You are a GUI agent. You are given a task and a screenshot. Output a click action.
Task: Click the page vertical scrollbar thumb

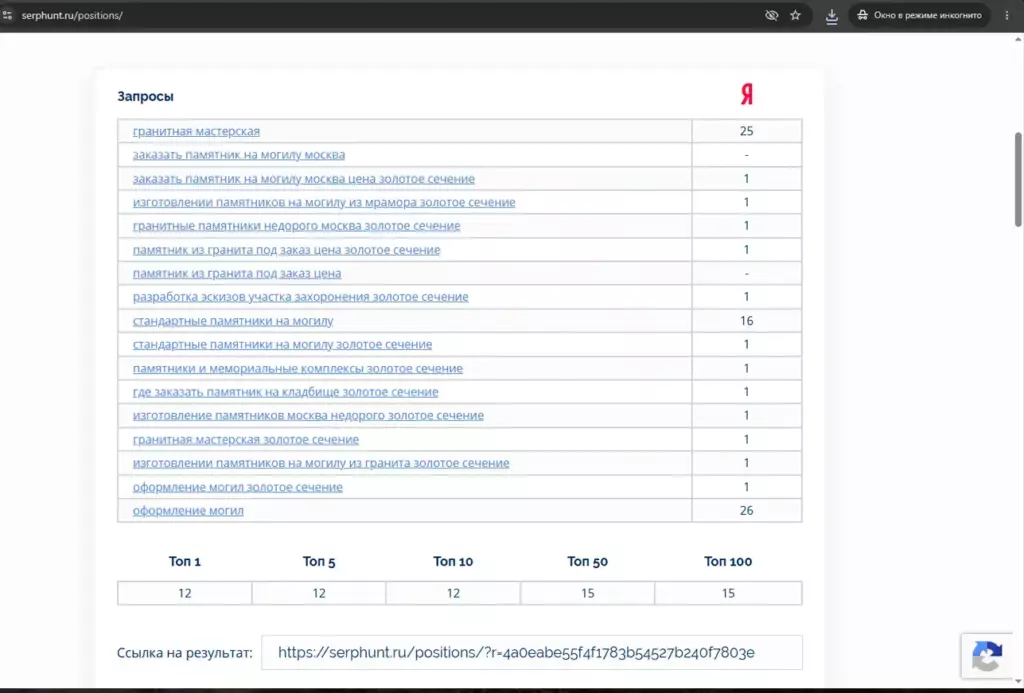1018,180
